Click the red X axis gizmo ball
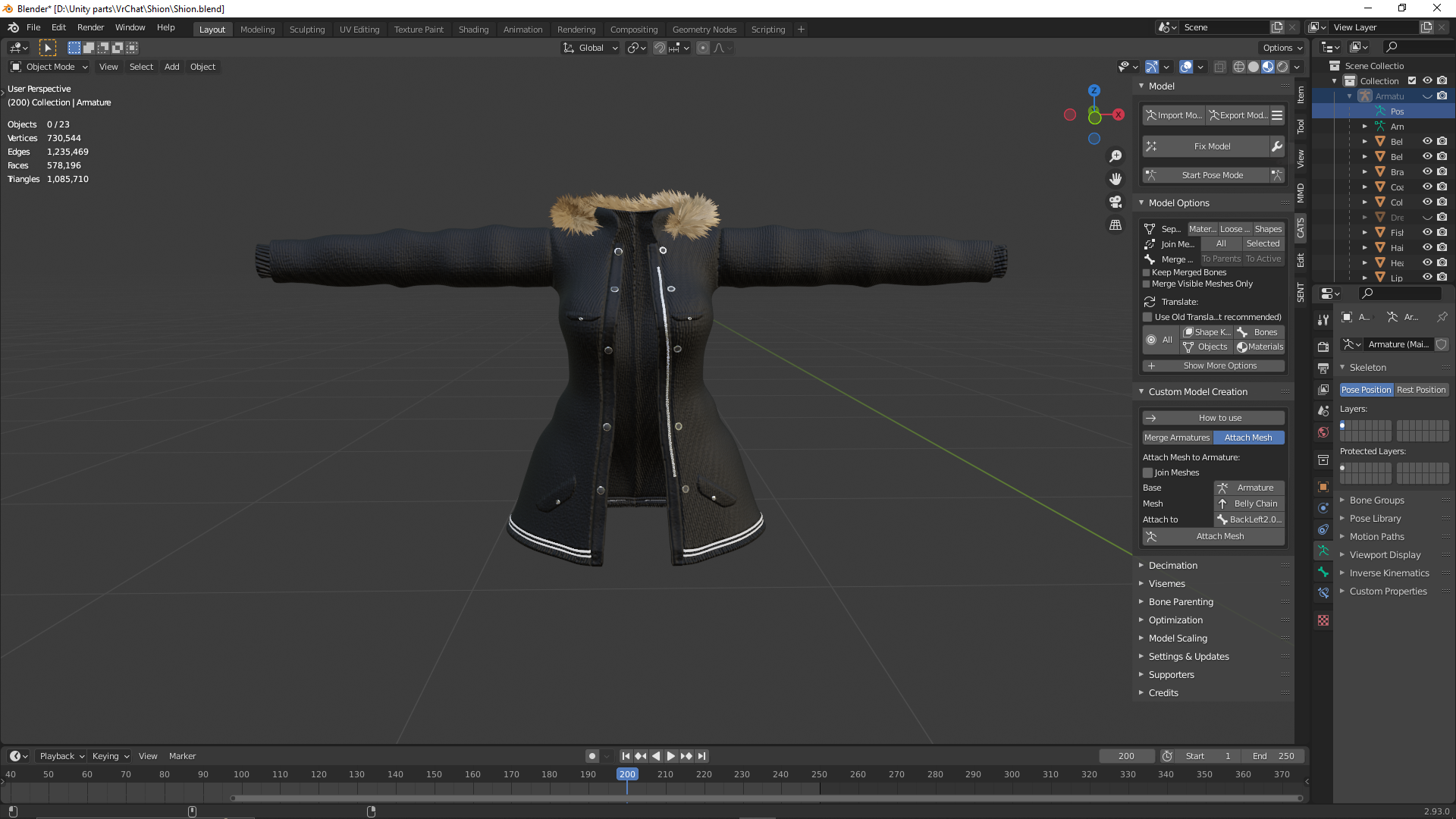This screenshot has width=1456, height=819. pos(1119,115)
